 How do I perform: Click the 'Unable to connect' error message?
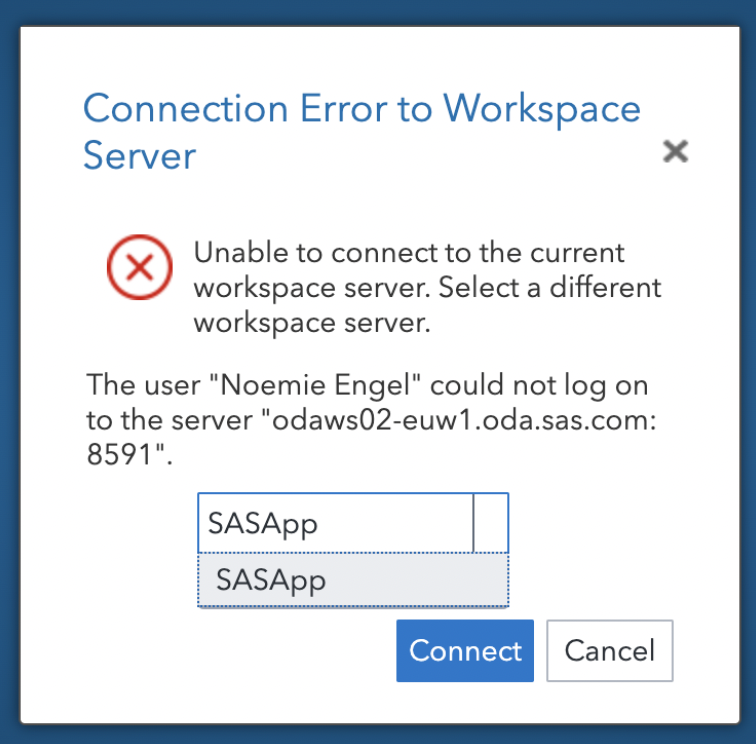pos(409,252)
